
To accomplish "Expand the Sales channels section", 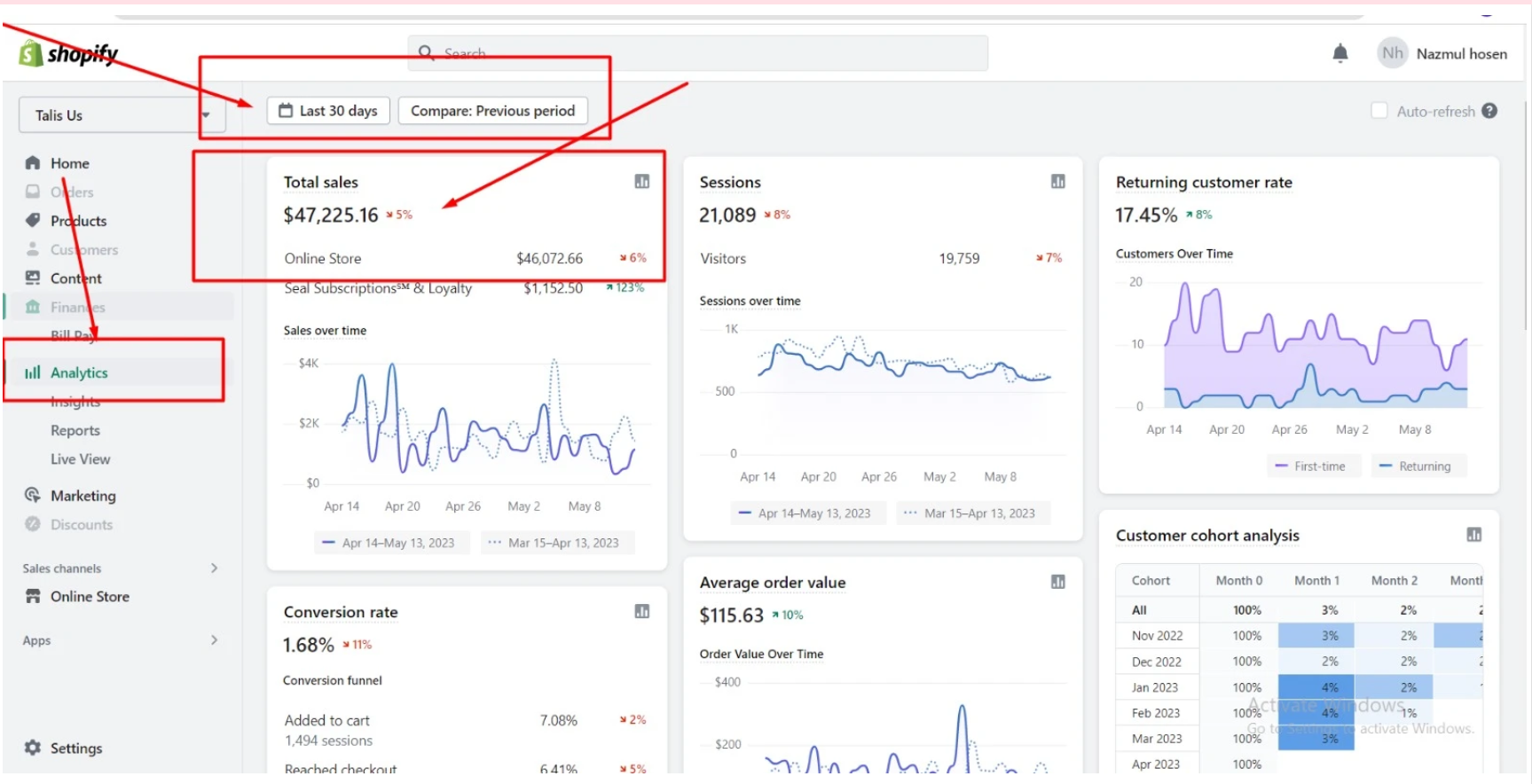I will [214, 568].
